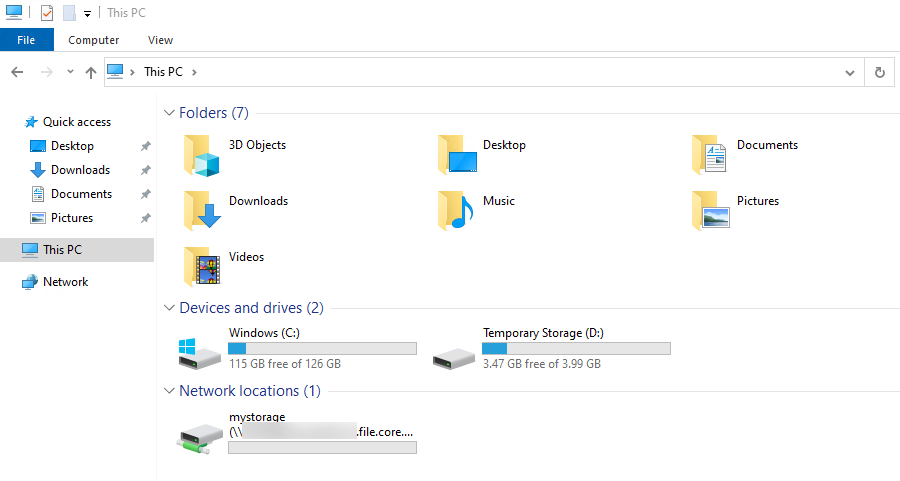Select the Videos folder icon

(201, 267)
